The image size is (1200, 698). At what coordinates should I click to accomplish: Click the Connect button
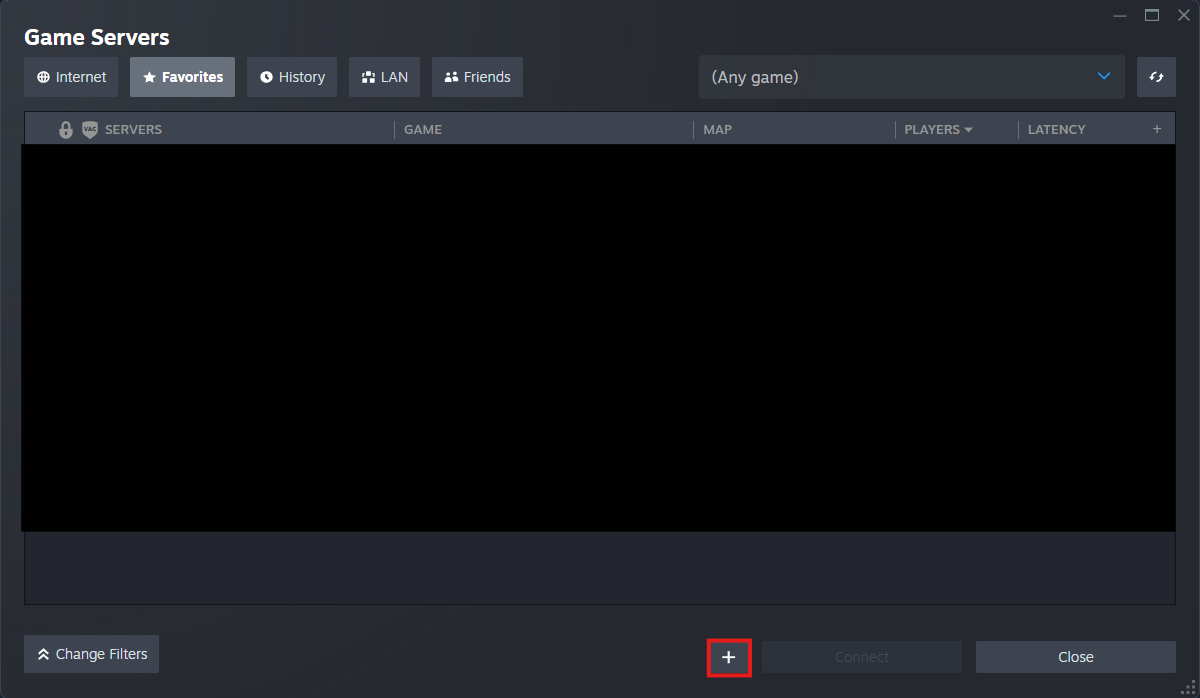(x=862, y=657)
